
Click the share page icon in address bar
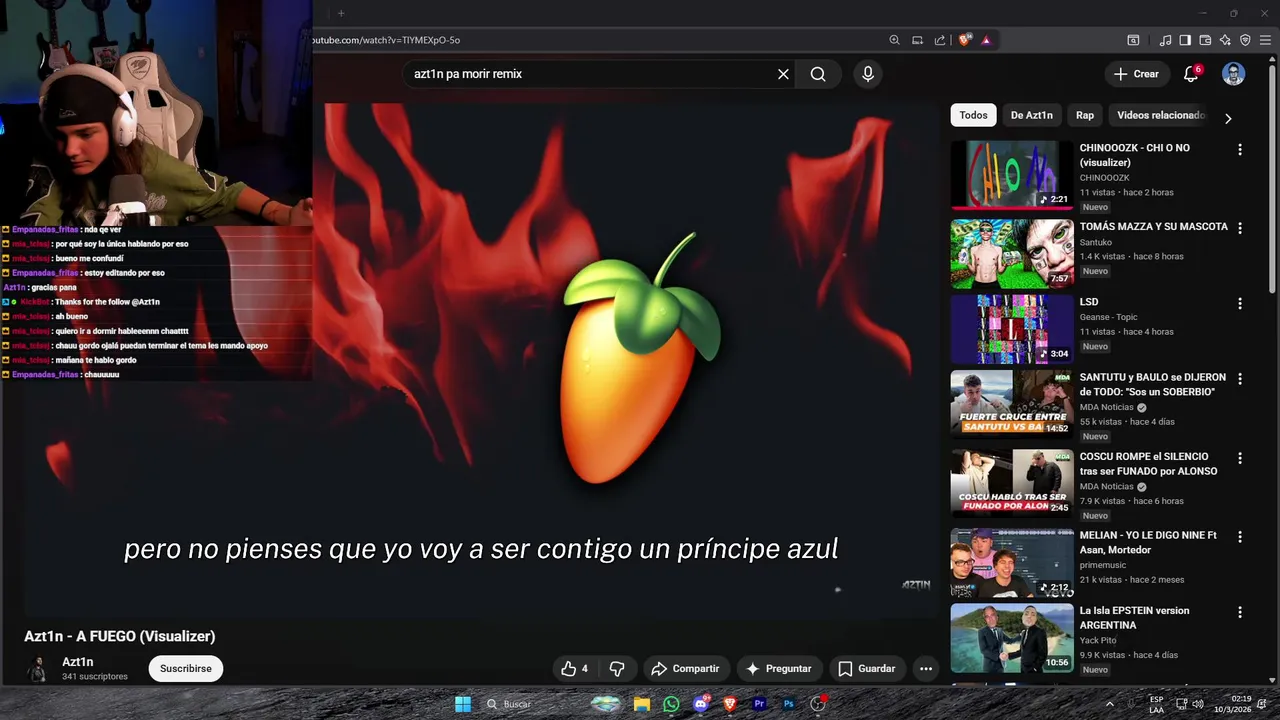pyautogui.click(x=940, y=40)
